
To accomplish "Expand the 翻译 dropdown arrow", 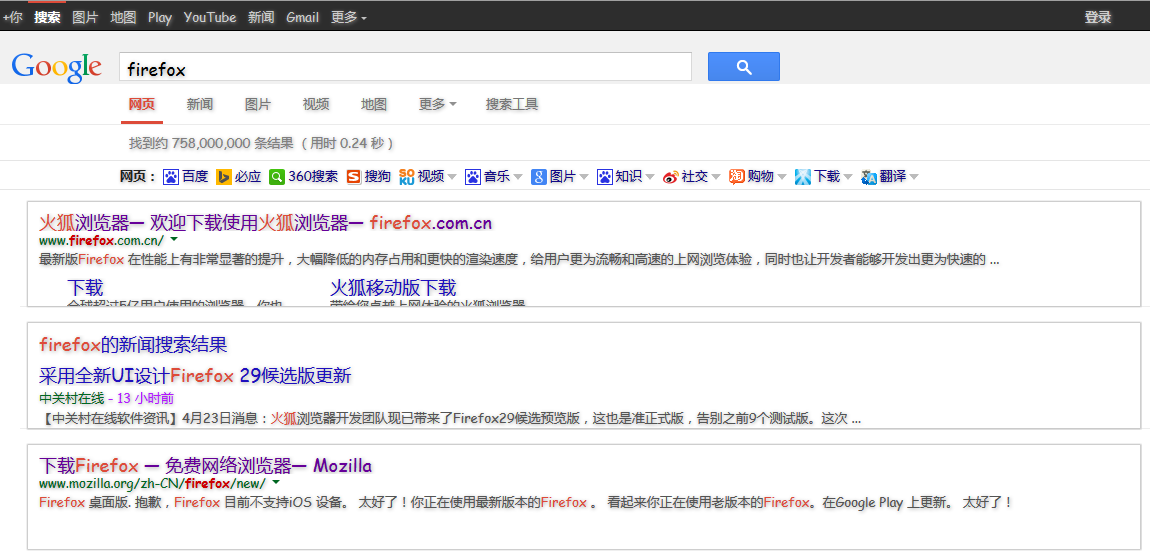I will [x=914, y=177].
